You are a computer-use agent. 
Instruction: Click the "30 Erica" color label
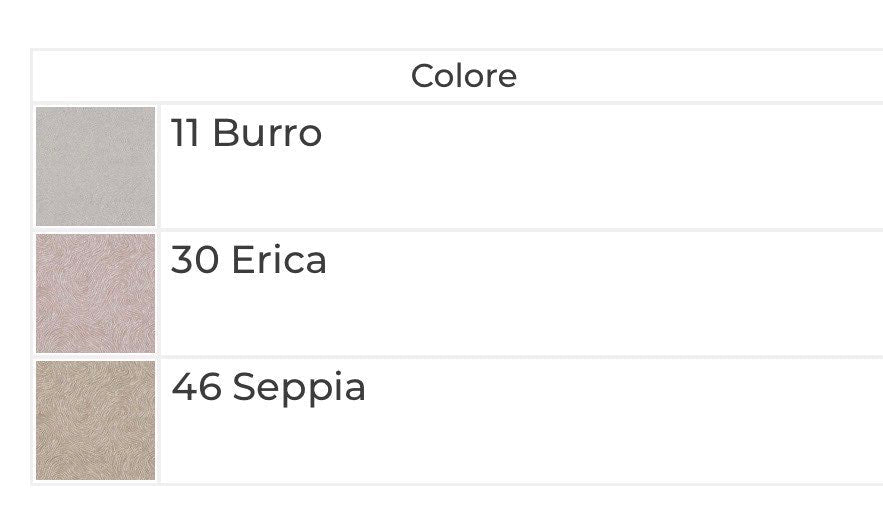pos(249,260)
